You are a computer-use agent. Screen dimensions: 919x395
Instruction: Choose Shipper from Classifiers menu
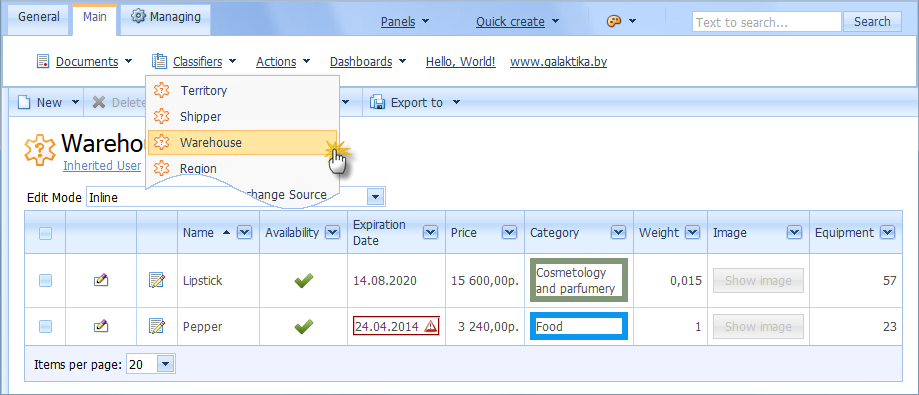pyautogui.click(x=242, y=117)
